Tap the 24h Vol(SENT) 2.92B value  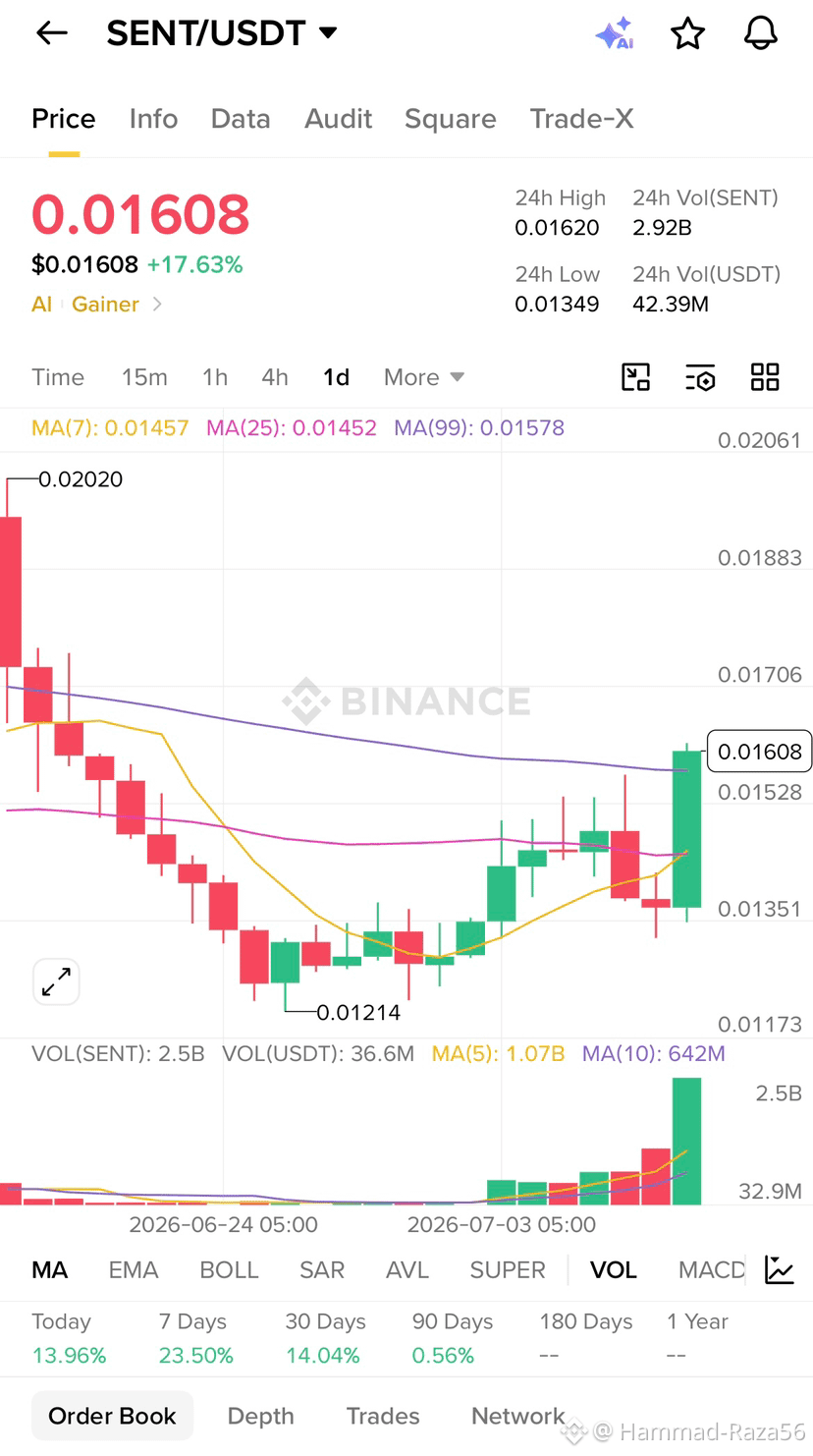pyautogui.click(x=662, y=228)
